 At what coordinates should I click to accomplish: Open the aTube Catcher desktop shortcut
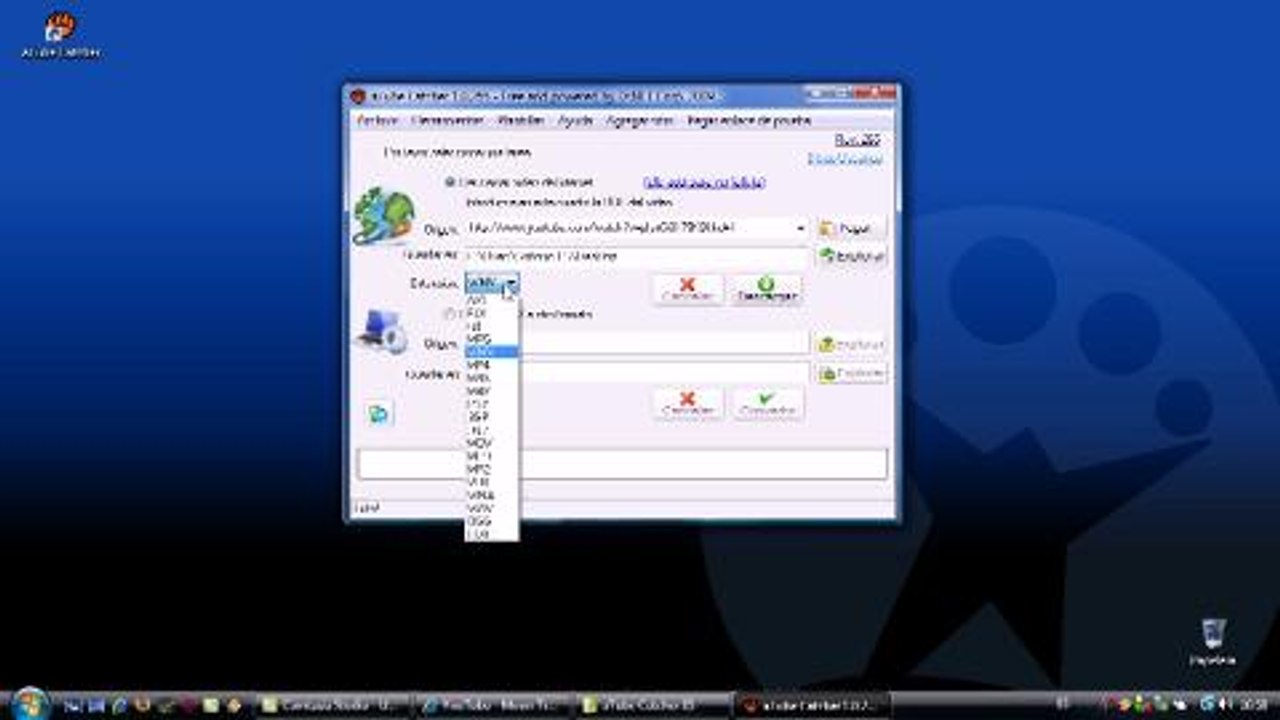(x=60, y=34)
